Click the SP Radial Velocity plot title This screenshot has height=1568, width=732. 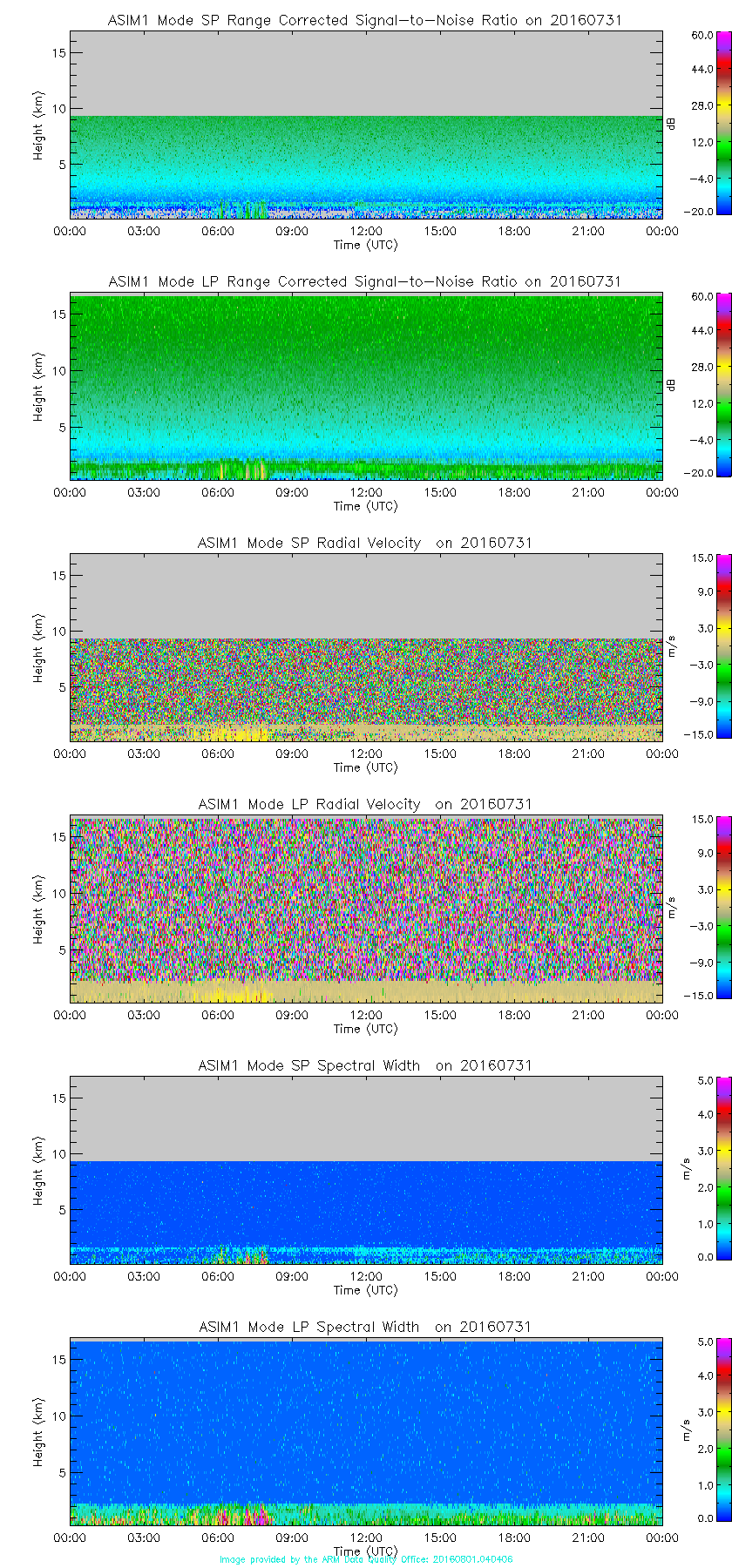pos(365,543)
